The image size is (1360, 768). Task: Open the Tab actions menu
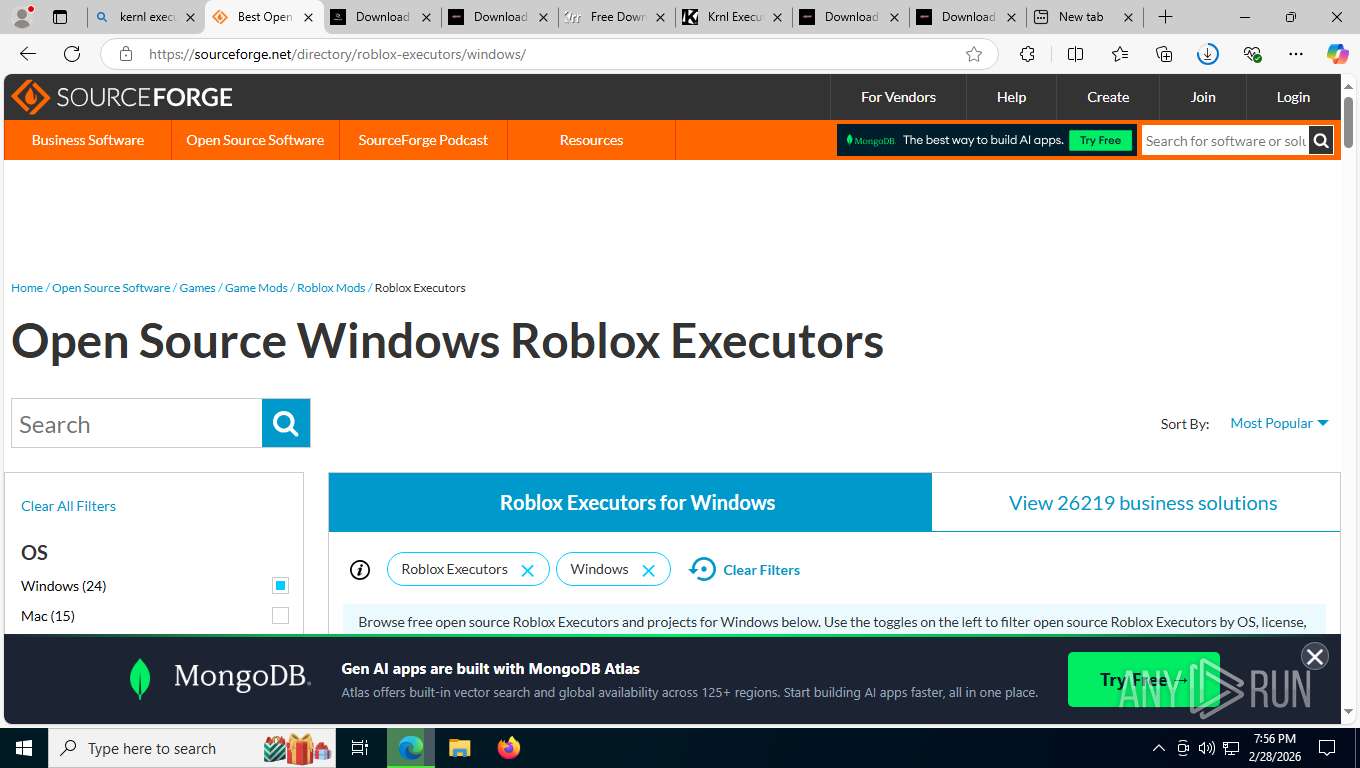pyautogui.click(x=60, y=17)
